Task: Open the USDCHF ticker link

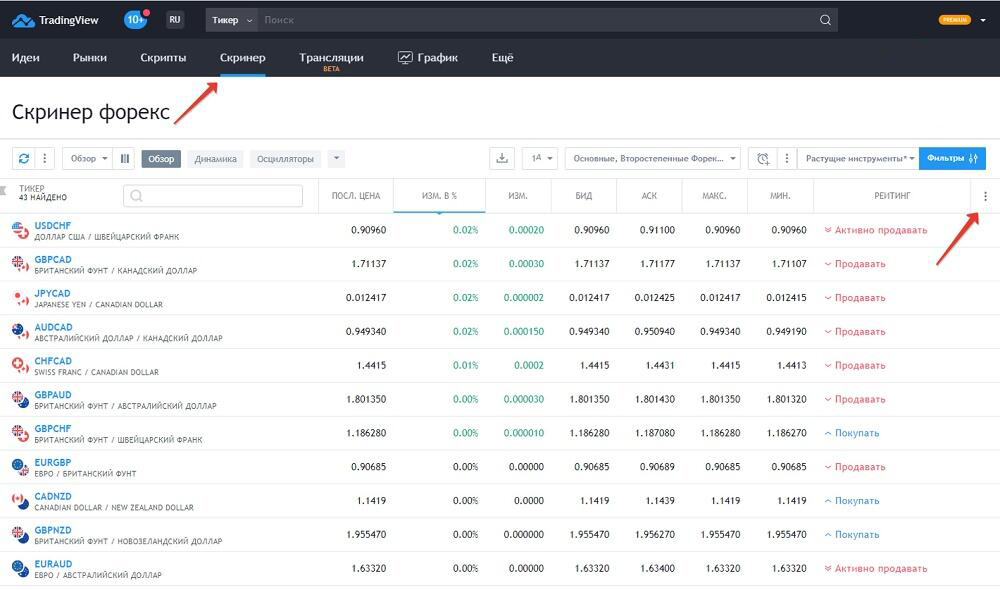Action: click(53, 225)
